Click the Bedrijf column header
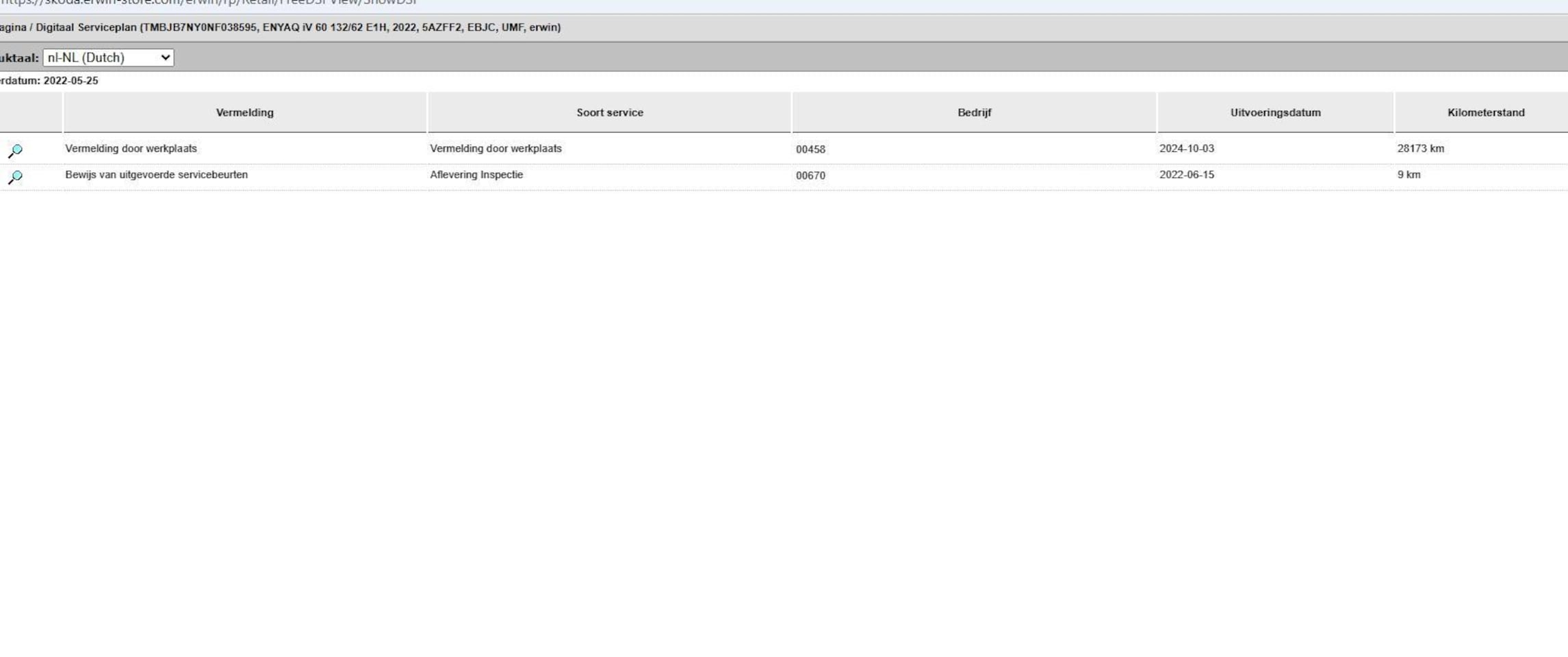This screenshot has width=1568, height=657. point(974,112)
